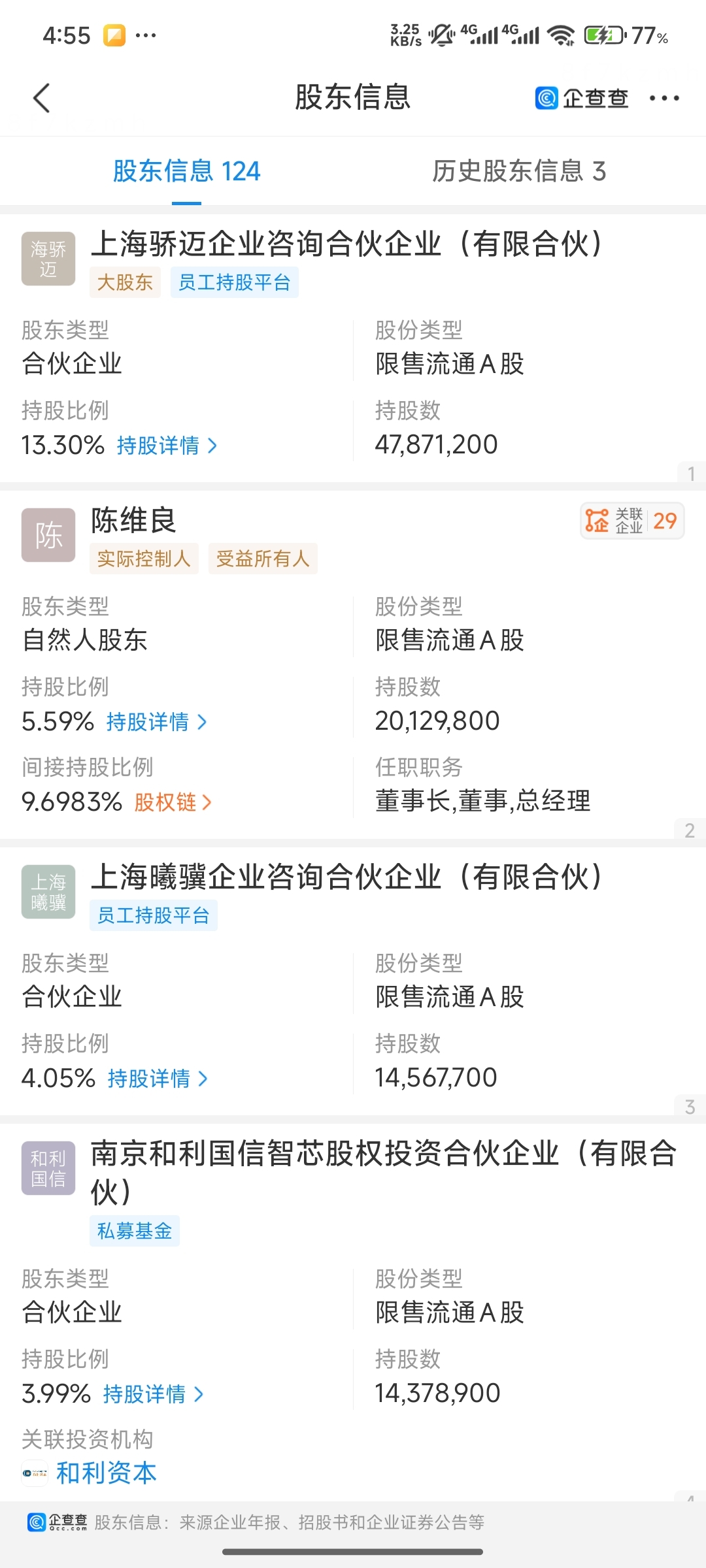706x1568 pixels.
Task: Tap the 和利资本 logo icon
Action: coord(35,1473)
